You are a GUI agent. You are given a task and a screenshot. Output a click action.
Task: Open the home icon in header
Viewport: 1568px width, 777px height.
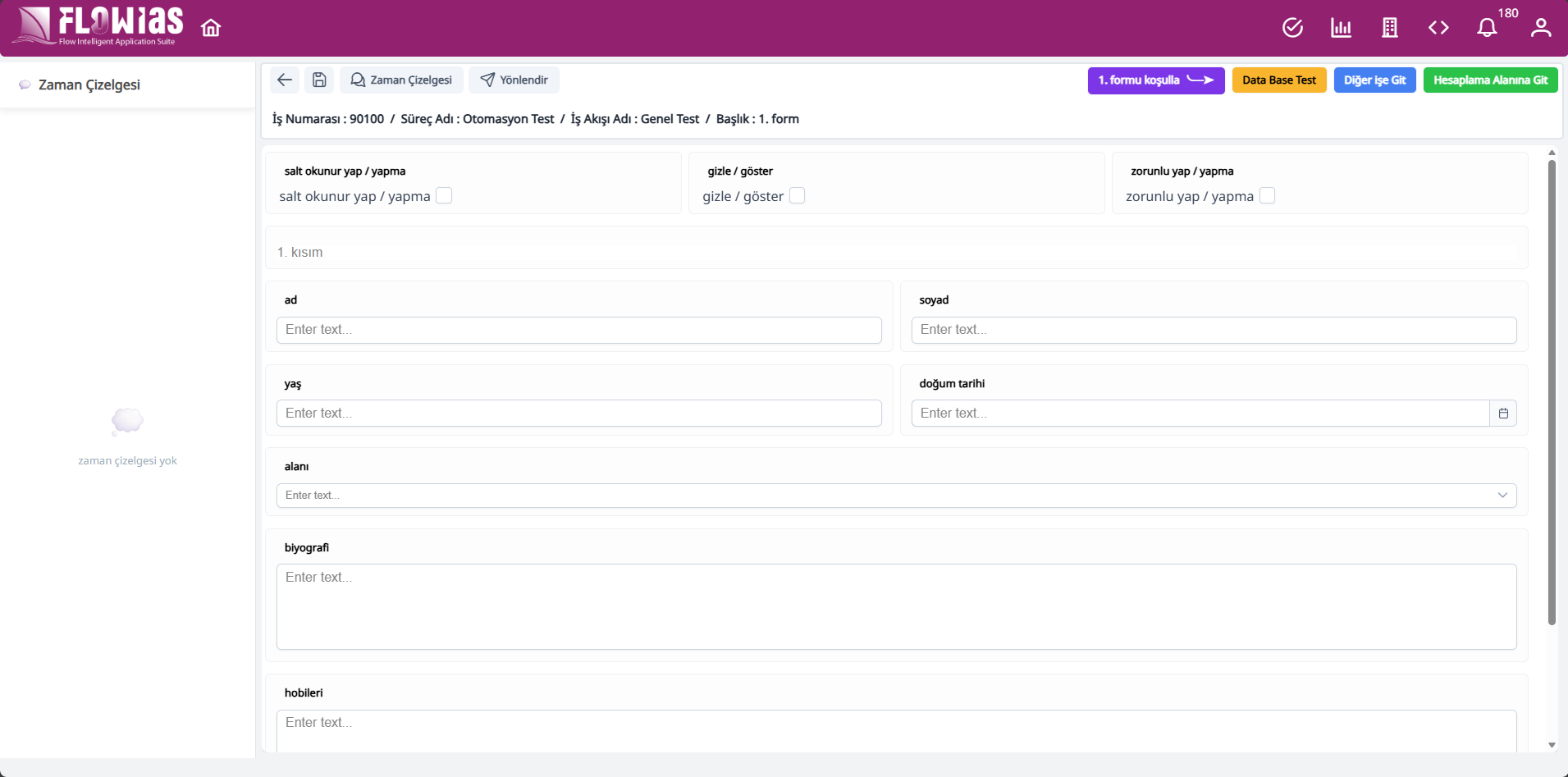pos(211,28)
